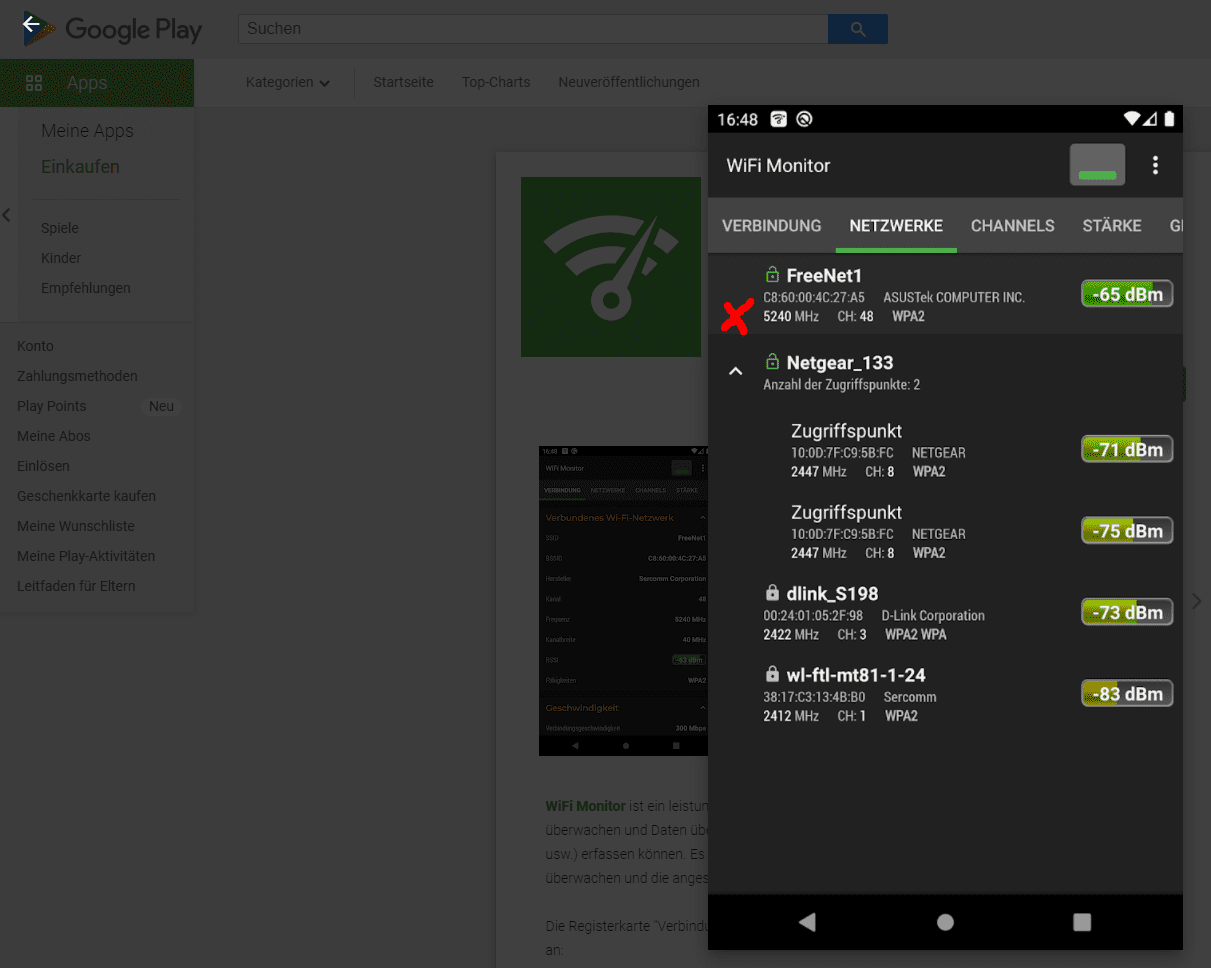The height and width of the screenshot is (968, 1211).
Task: Click the -75 dBm signal strength bar
Action: pyautogui.click(x=1127, y=530)
